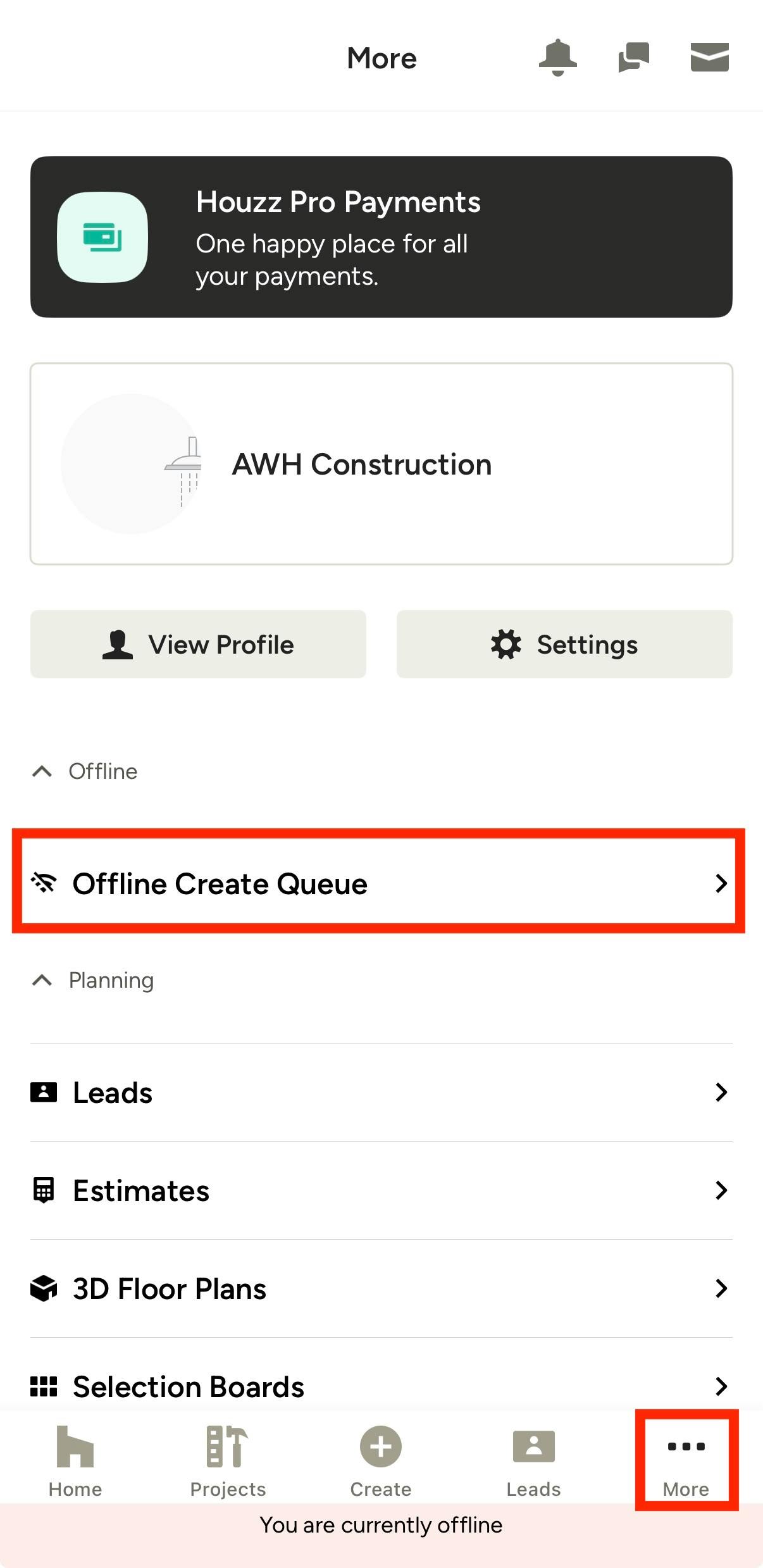Open notifications bell icon
The height and width of the screenshot is (1568, 763).
coord(557,58)
